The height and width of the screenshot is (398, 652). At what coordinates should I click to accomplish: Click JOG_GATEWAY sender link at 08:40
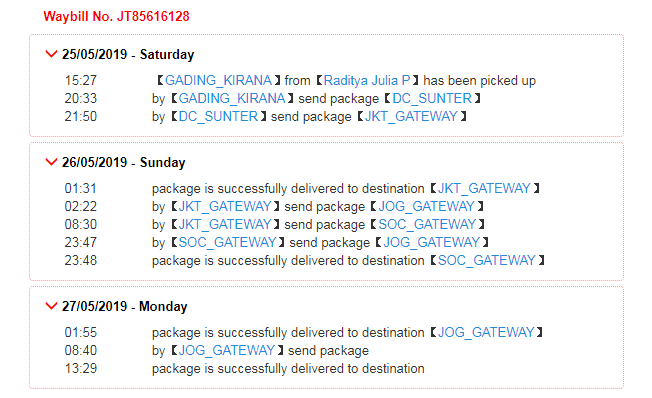pos(227,351)
